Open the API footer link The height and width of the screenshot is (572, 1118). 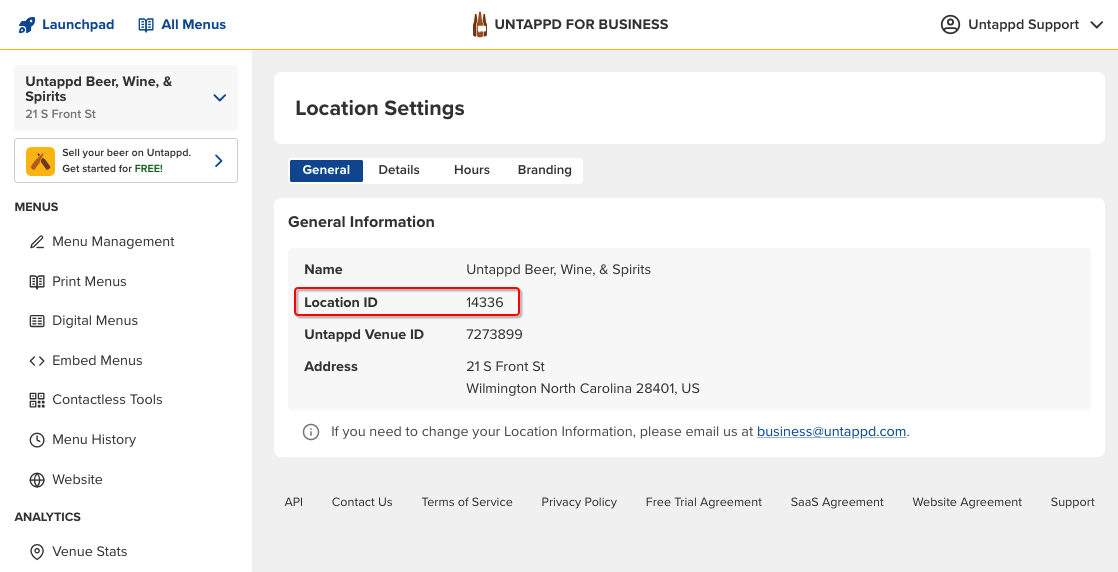coord(294,502)
